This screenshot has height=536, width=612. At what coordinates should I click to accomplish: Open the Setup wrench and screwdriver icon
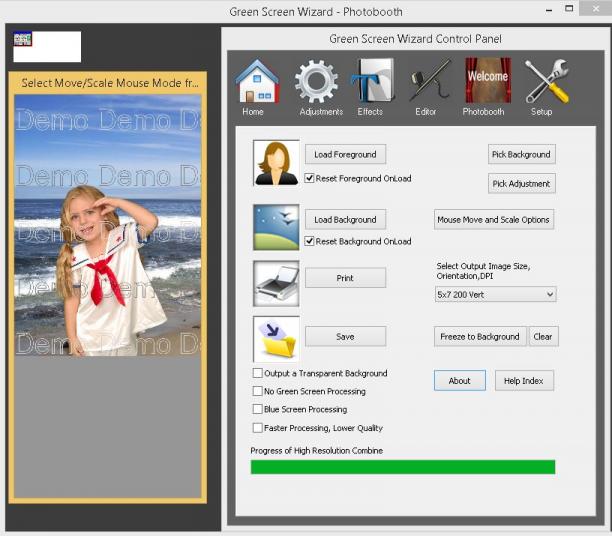[x=547, y=82]
